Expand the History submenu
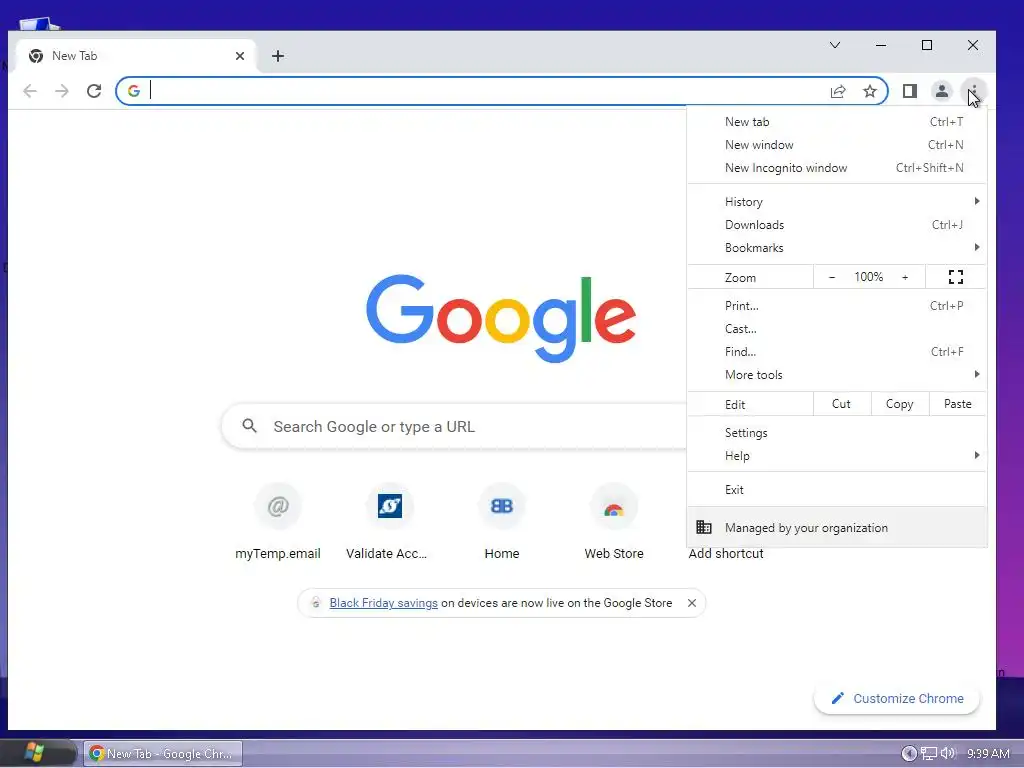 point(837,202)
